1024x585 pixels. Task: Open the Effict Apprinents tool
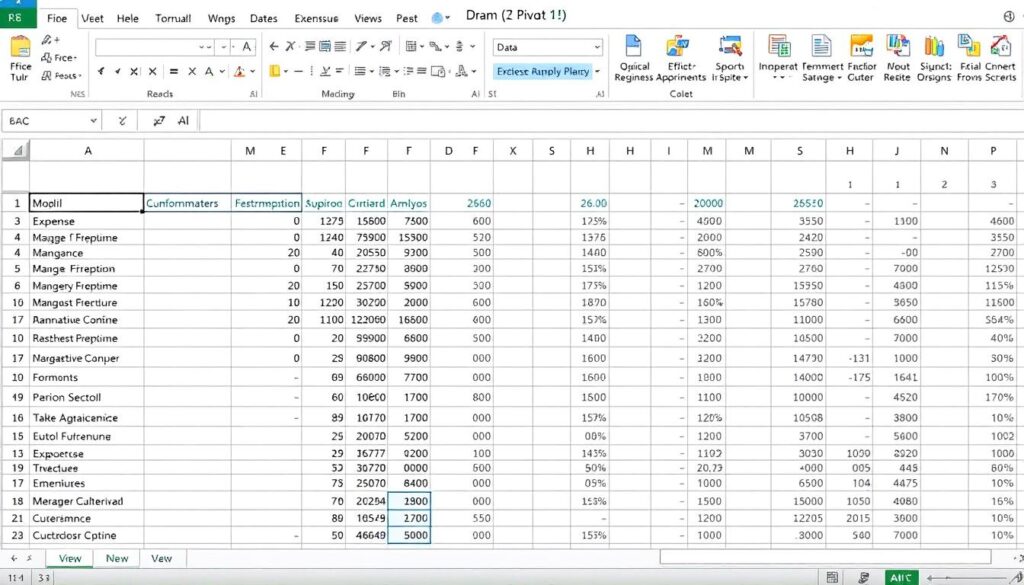(676, 55)
